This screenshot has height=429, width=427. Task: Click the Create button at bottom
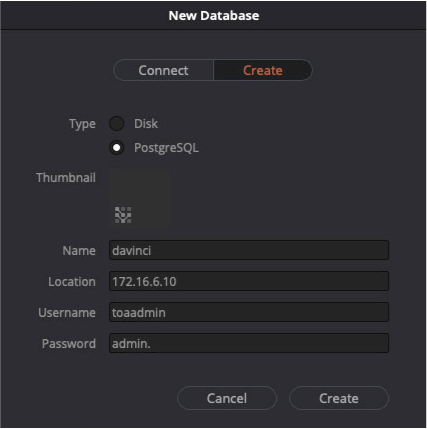click(339, 398)
